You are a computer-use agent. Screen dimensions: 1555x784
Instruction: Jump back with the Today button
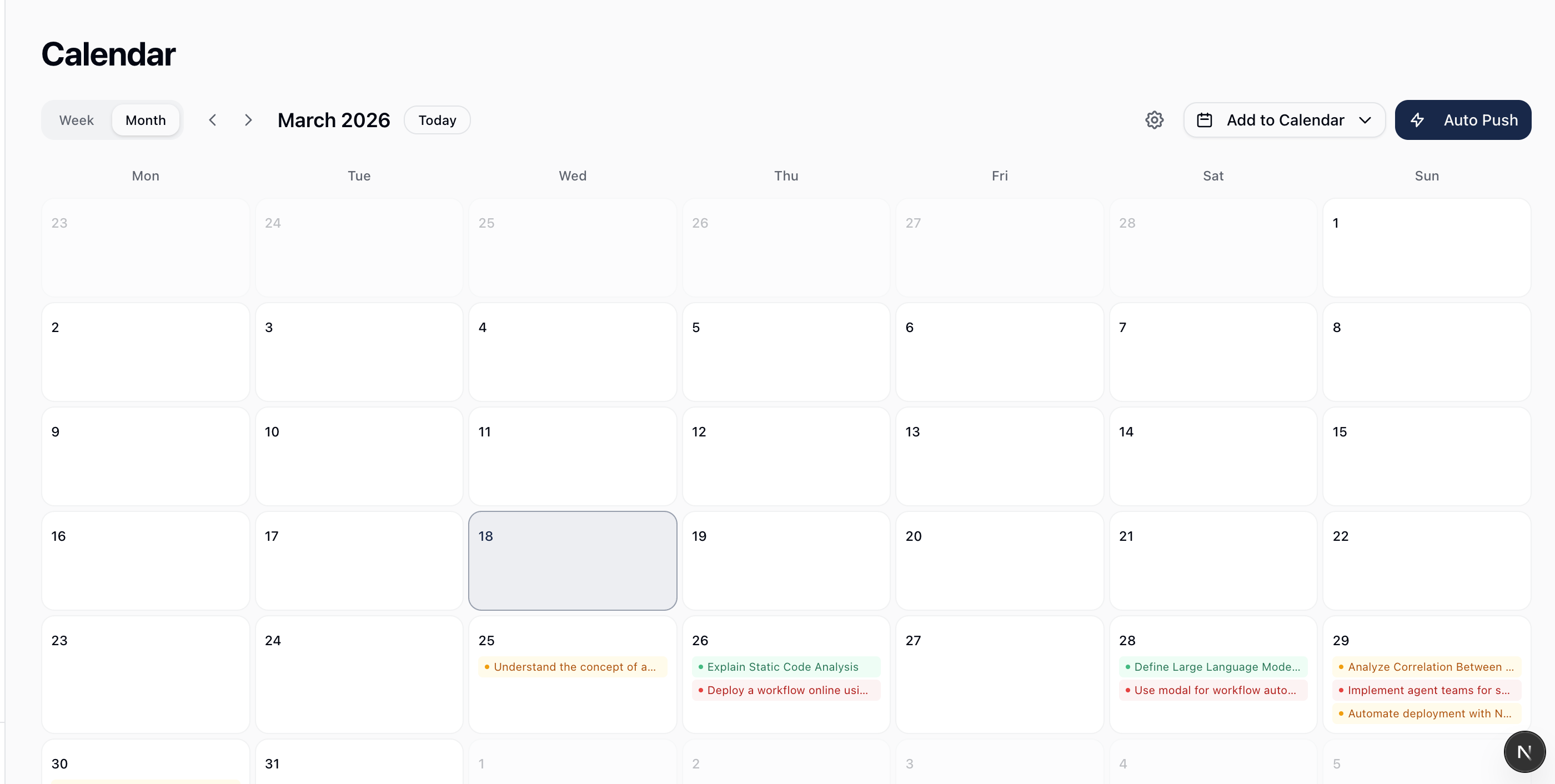pyautogui.click(x=437, y=119)
